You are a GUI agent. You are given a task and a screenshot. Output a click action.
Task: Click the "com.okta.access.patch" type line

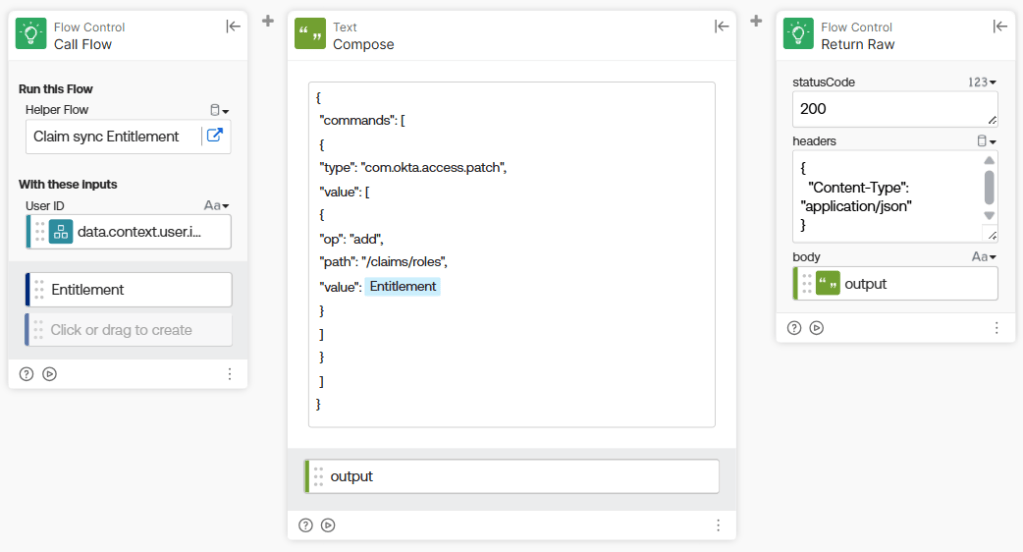413,168
